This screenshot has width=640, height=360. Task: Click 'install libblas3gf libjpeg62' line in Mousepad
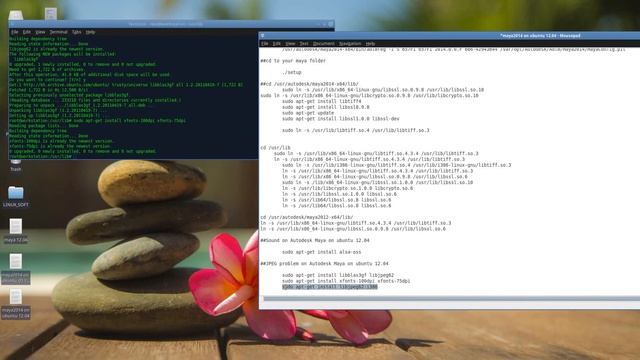338,276
